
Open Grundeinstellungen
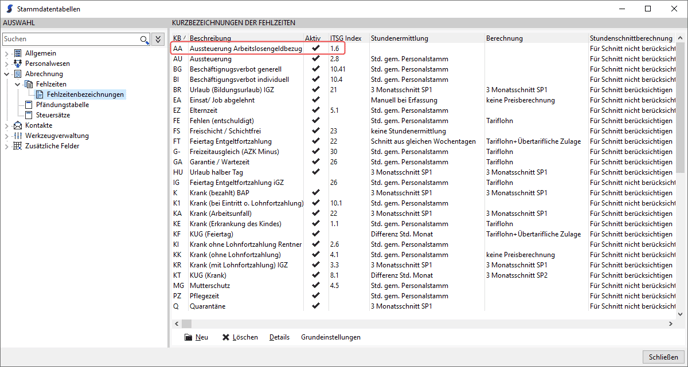(331, 337)
